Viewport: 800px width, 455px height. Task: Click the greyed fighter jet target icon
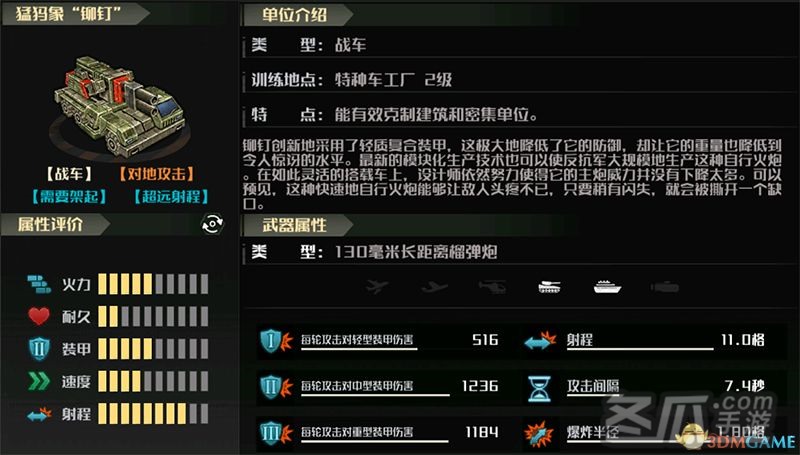[377, 287]
